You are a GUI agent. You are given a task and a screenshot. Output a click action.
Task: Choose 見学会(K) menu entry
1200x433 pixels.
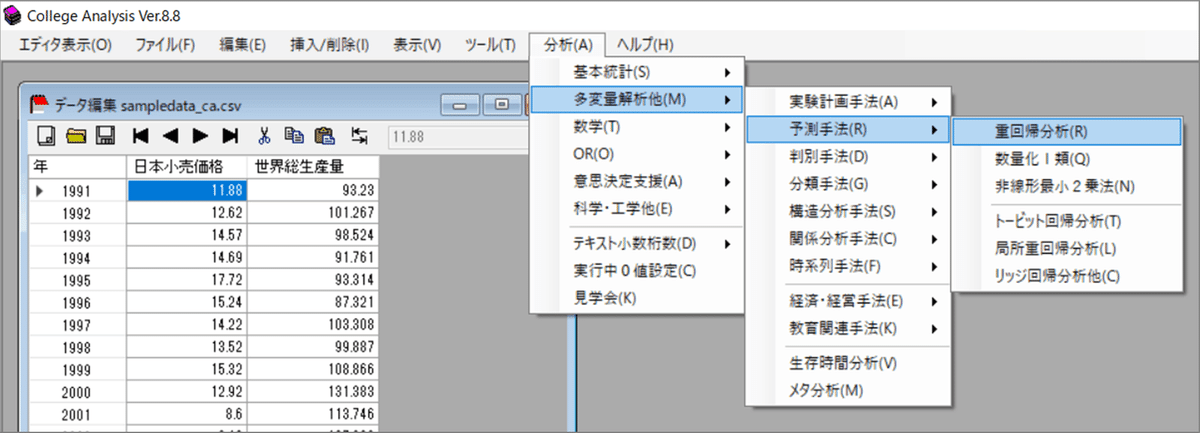click(x=637, y=297)
